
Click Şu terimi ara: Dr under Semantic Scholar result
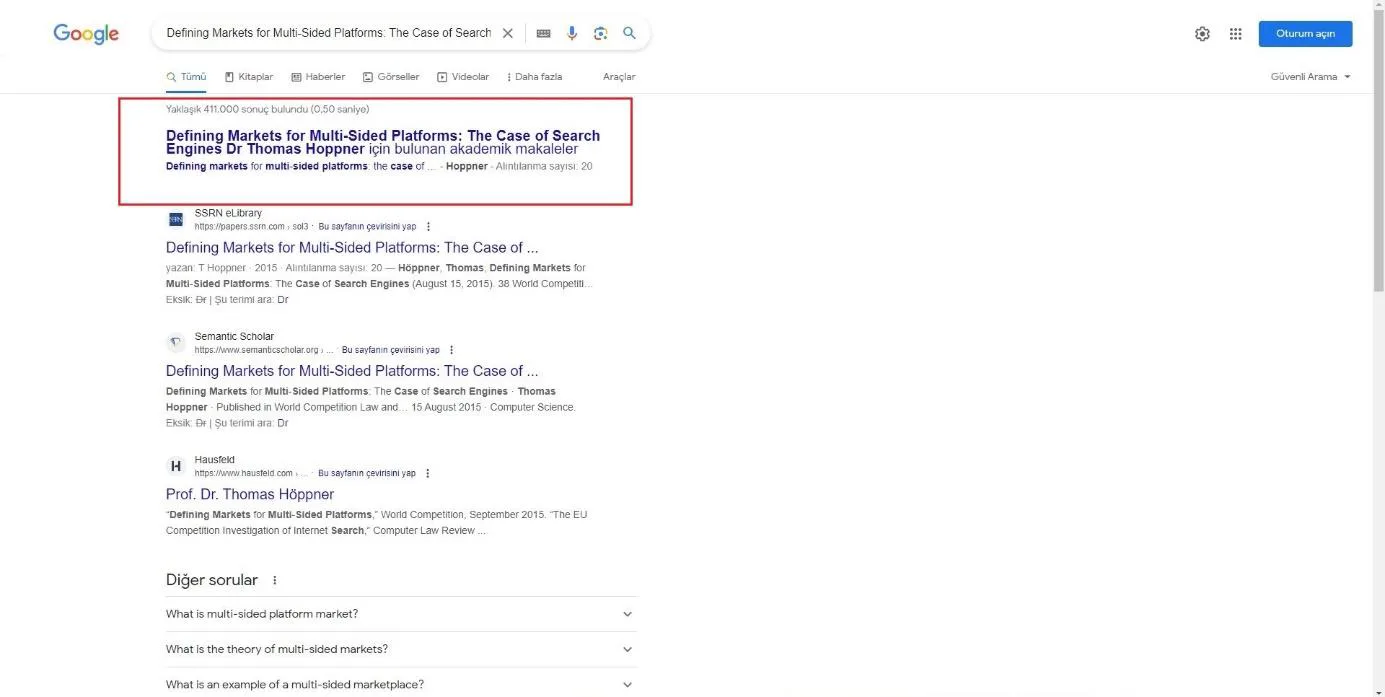[x=251, y=423]
